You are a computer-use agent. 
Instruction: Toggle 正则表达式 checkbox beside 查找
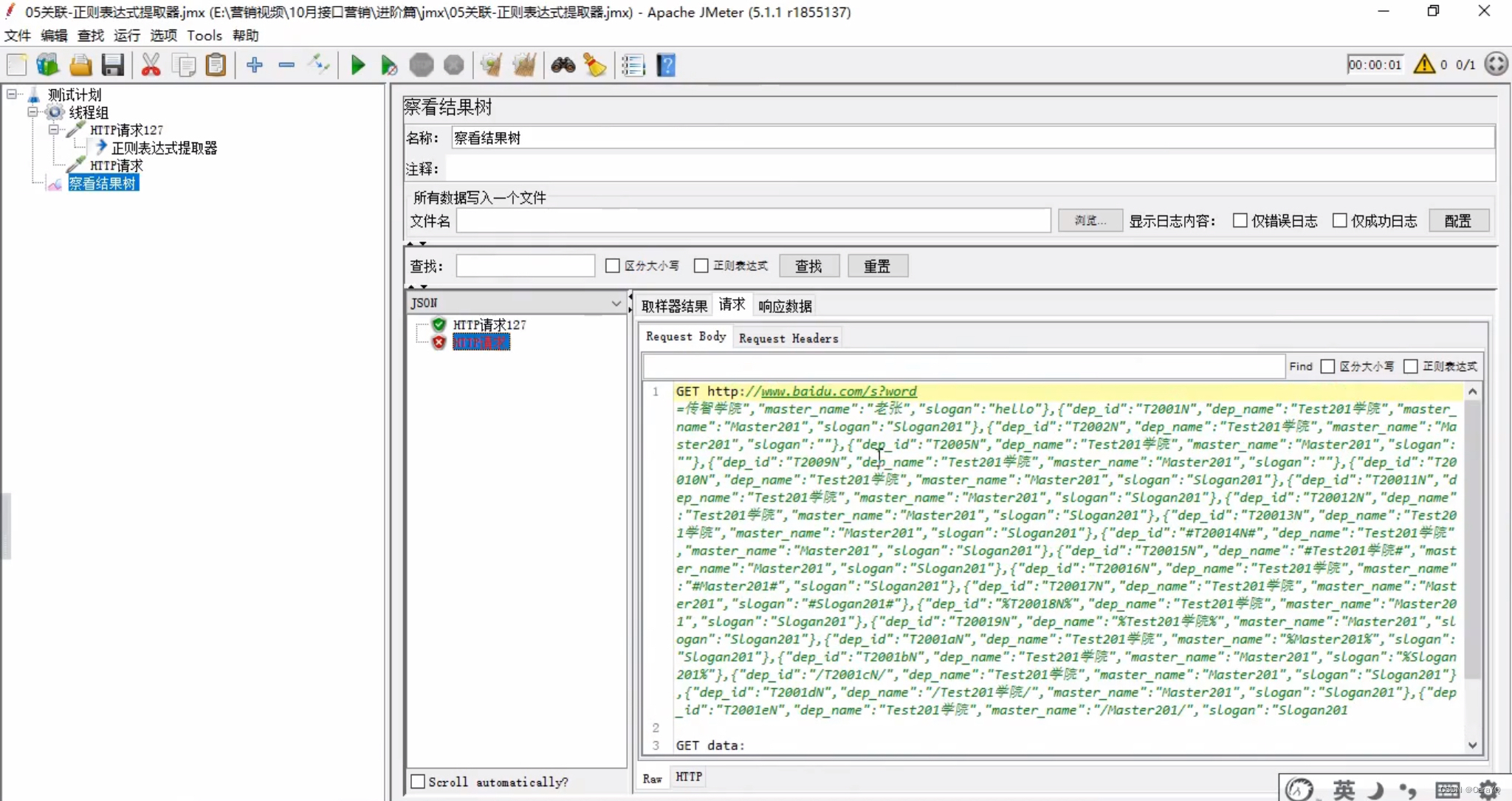point(701,266)
